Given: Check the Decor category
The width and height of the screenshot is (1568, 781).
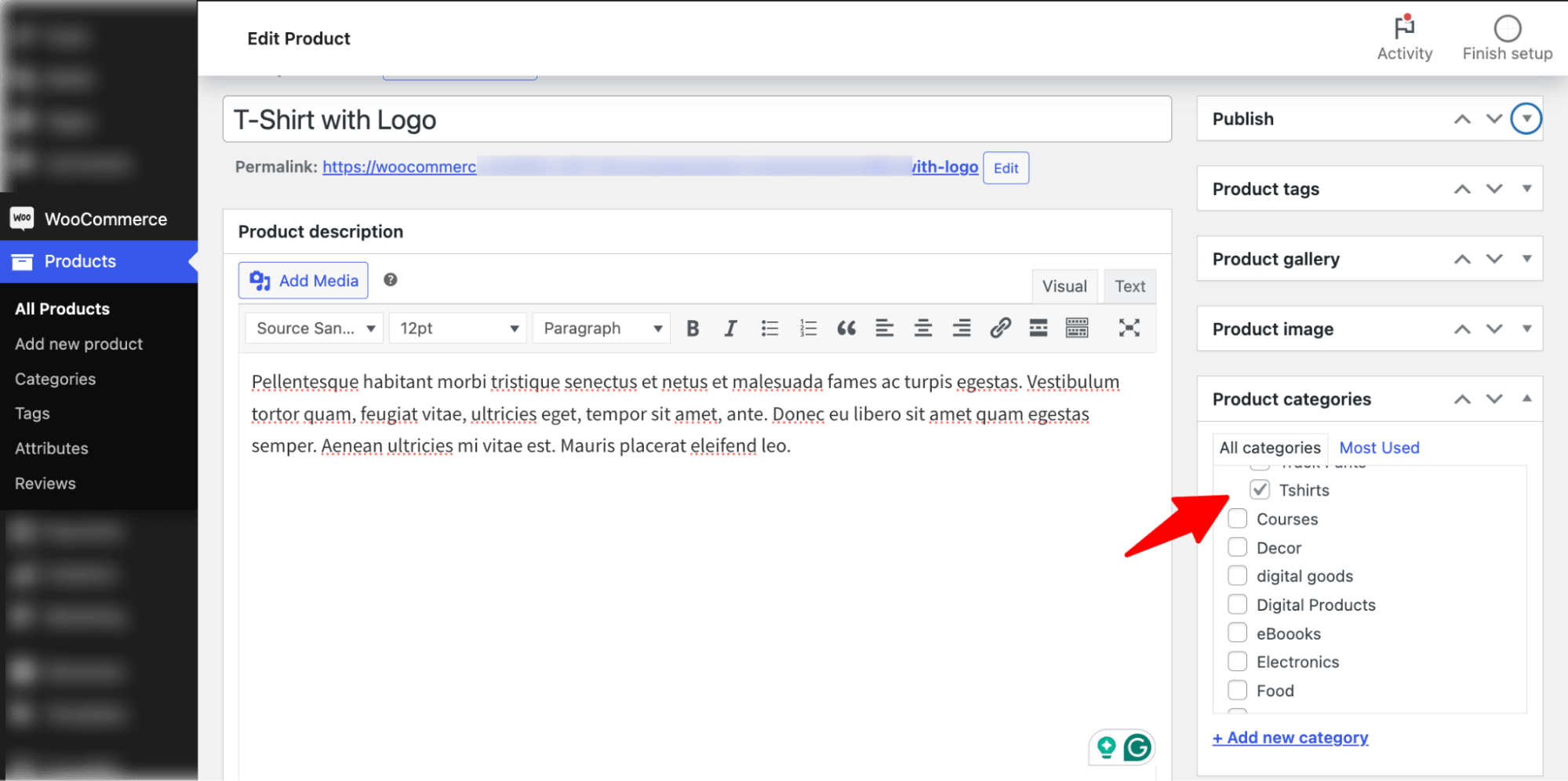Looking at the screenshot, I should coord(1237,547).
